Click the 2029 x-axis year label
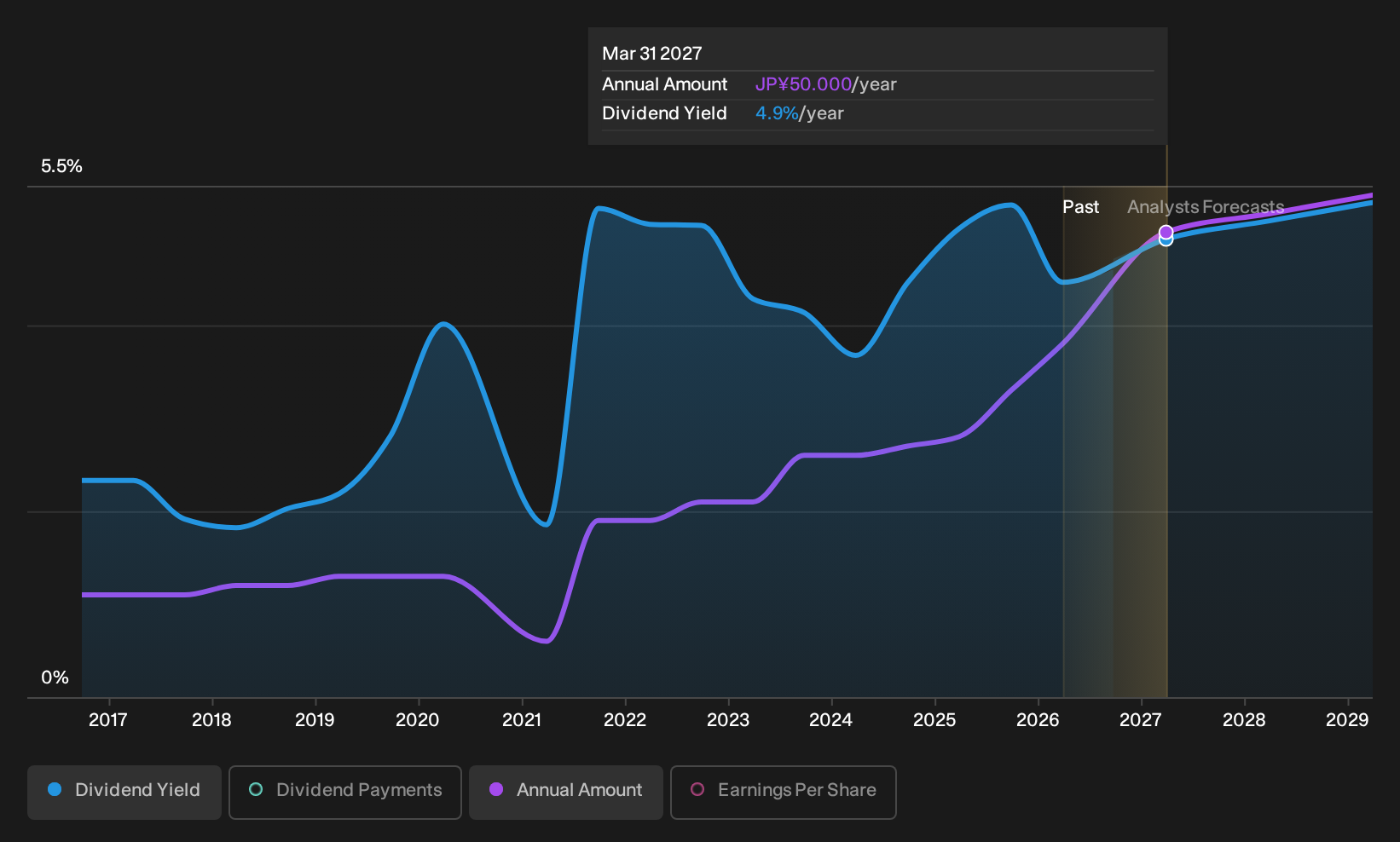Screen dimensions: 1400x842 coord(1347,720)
